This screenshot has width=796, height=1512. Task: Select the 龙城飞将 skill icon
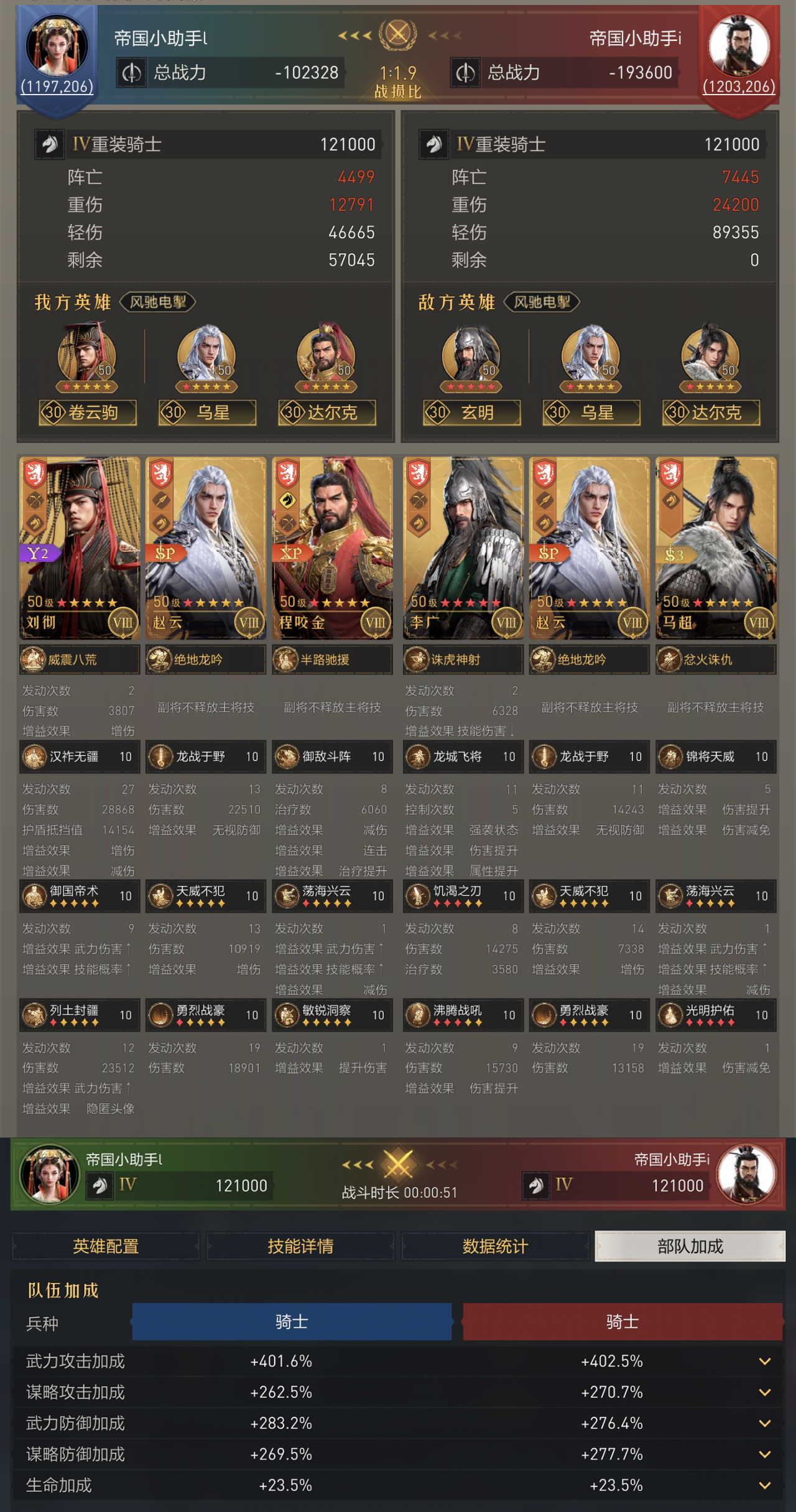tap(418, 757)
